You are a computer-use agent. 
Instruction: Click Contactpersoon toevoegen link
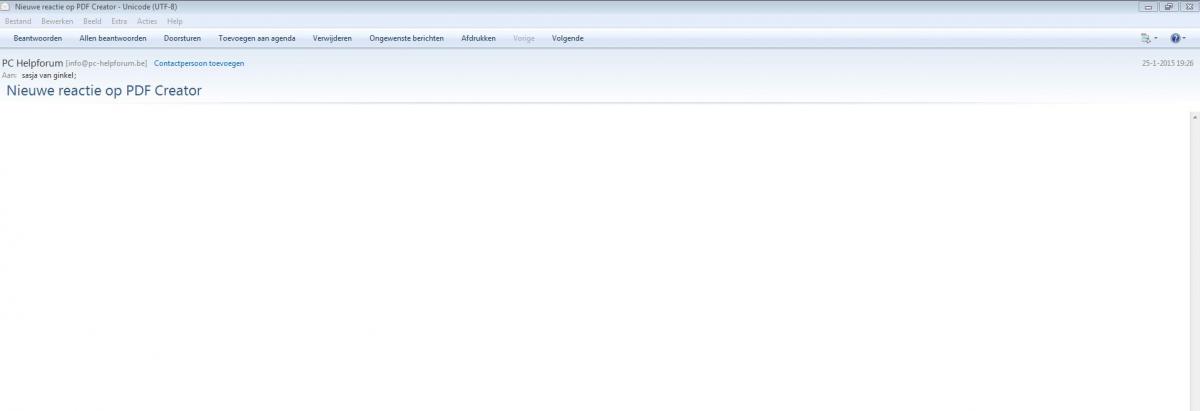click(199, 63)
